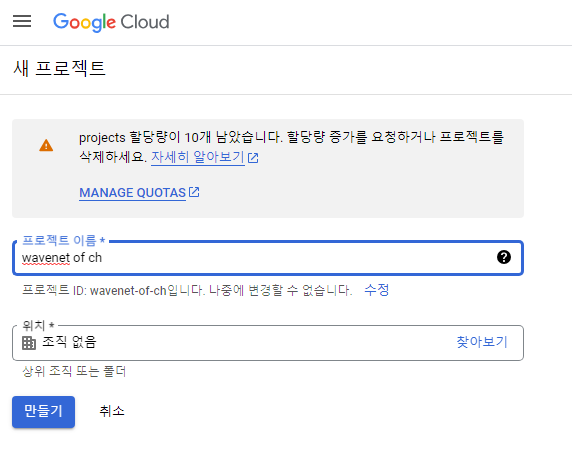Screen dimensions: 572x458
Task: Open the project name help icon
Action: click(x=504, y=257)
